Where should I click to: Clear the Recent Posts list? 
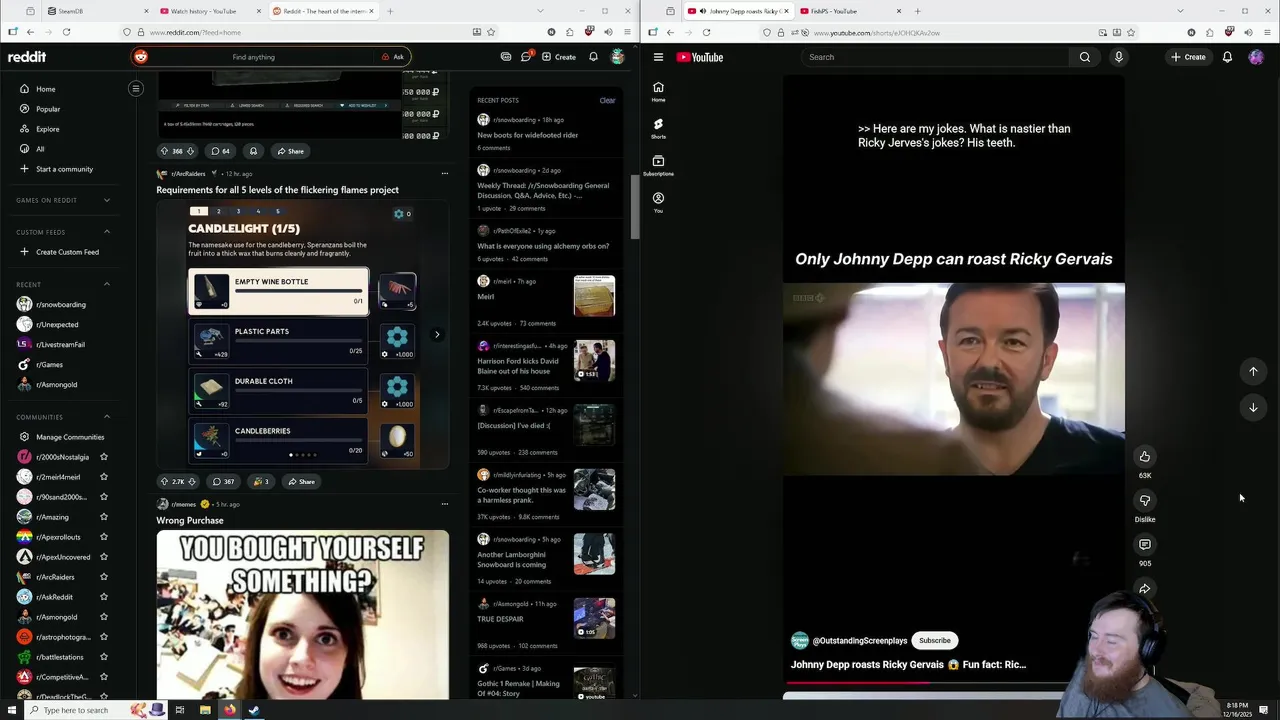tap(607, 100)
